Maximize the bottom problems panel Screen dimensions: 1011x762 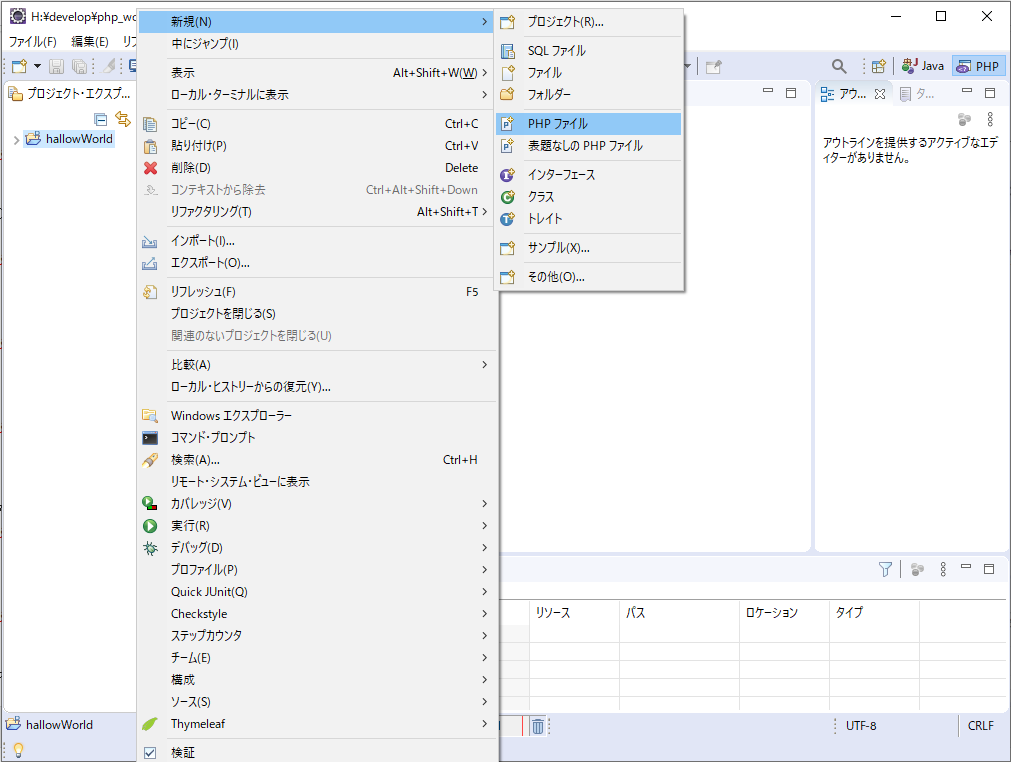[x=988, y=568]
